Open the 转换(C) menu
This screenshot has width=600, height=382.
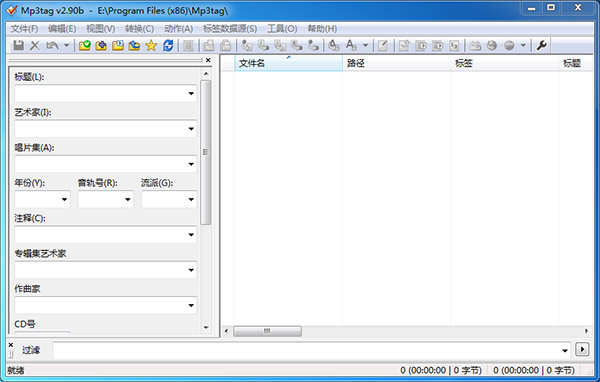[140, 29]
